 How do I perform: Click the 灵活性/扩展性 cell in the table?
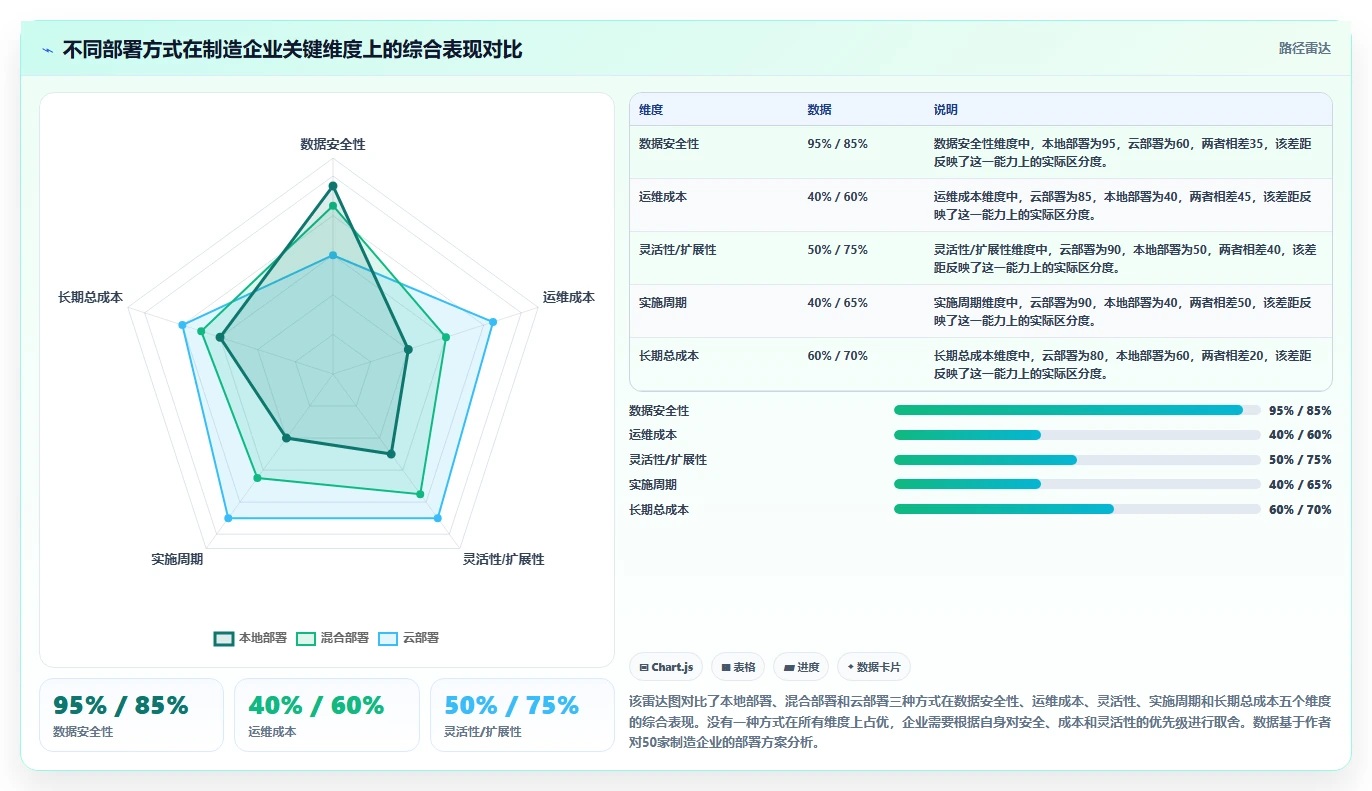coord(678,250)
